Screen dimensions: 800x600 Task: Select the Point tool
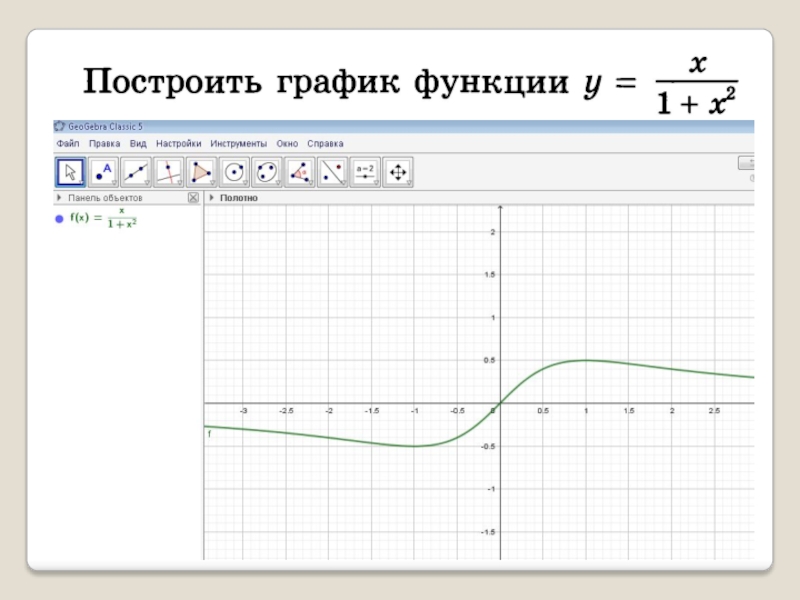[x=103, y=172]
